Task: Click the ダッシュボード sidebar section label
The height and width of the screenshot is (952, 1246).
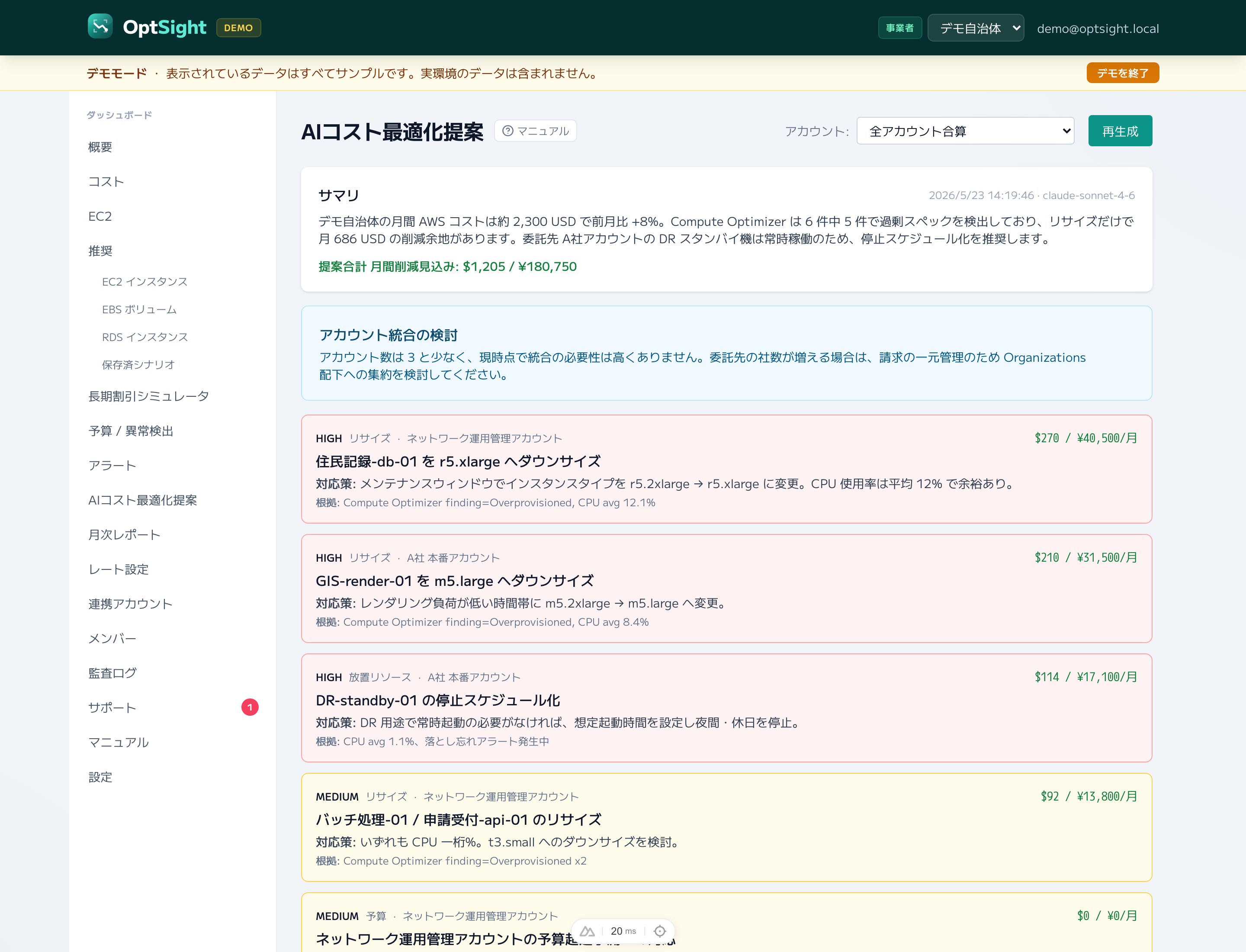Action: coord(119,115)
